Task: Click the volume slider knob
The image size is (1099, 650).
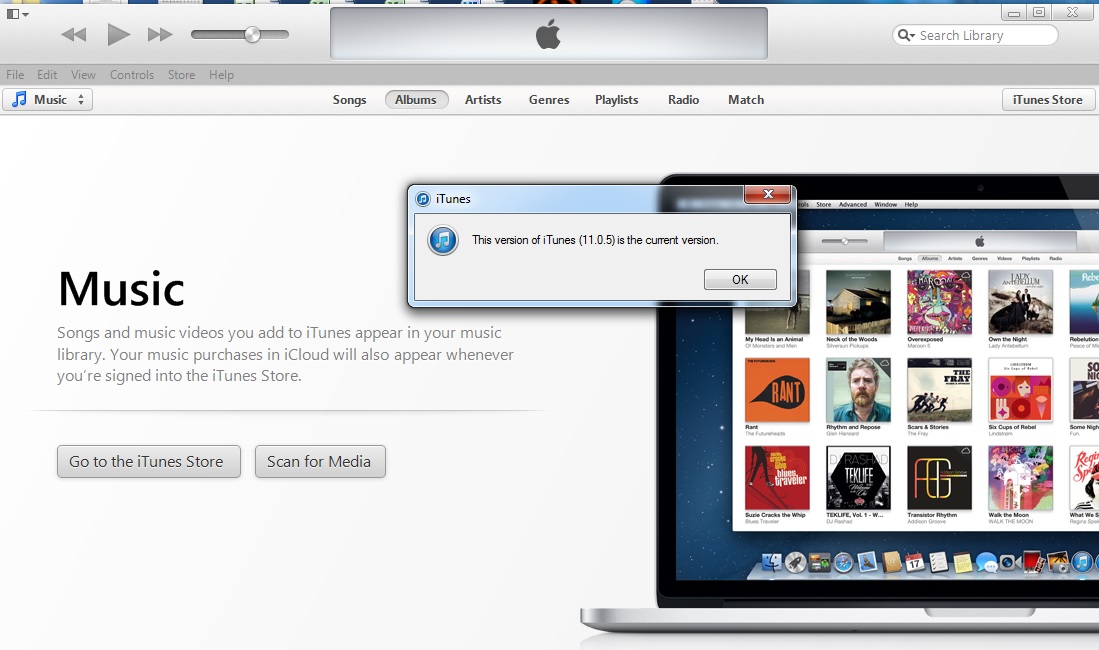Action: (x=252, y=34)
